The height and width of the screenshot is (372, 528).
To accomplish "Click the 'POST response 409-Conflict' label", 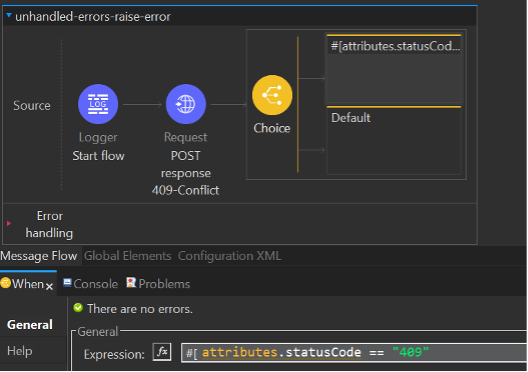I will click(x=186, y=173).
